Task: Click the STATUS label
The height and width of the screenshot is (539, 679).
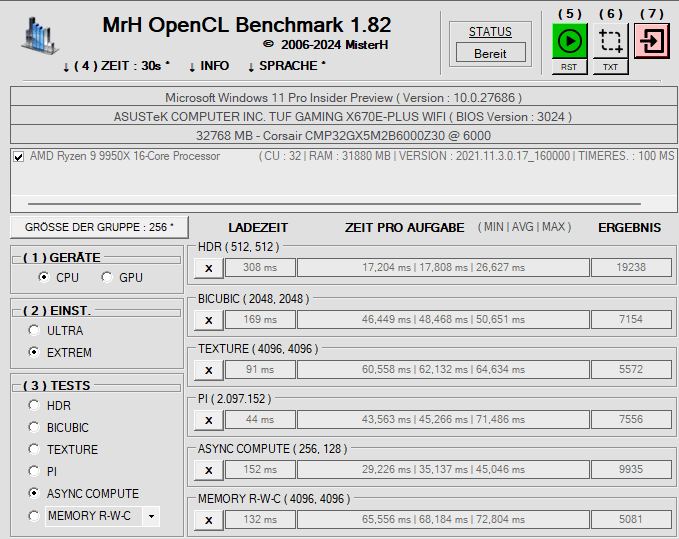Action: (x=490, y=32)
